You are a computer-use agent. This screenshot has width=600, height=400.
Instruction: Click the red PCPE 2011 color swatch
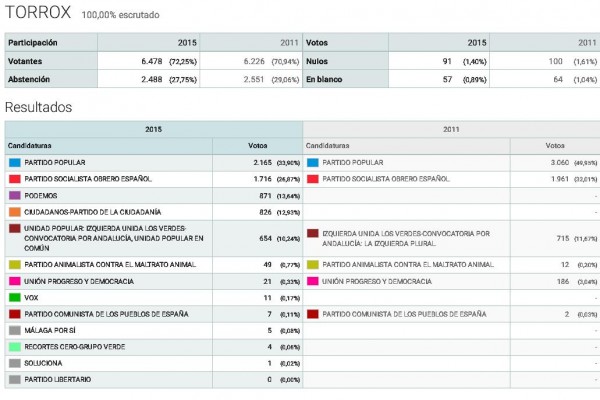(x=313, y=314)
